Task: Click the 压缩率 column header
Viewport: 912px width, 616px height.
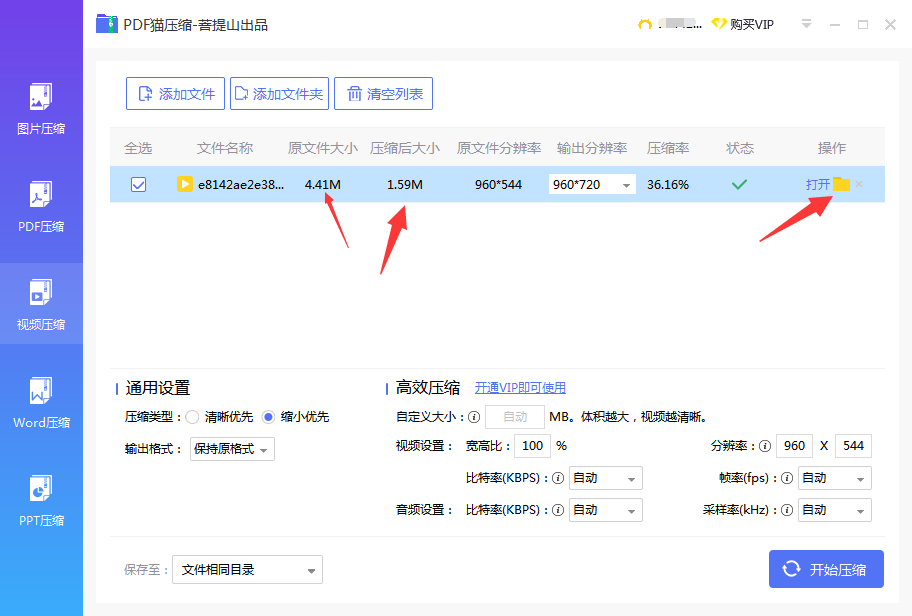Action: [668, 148]
